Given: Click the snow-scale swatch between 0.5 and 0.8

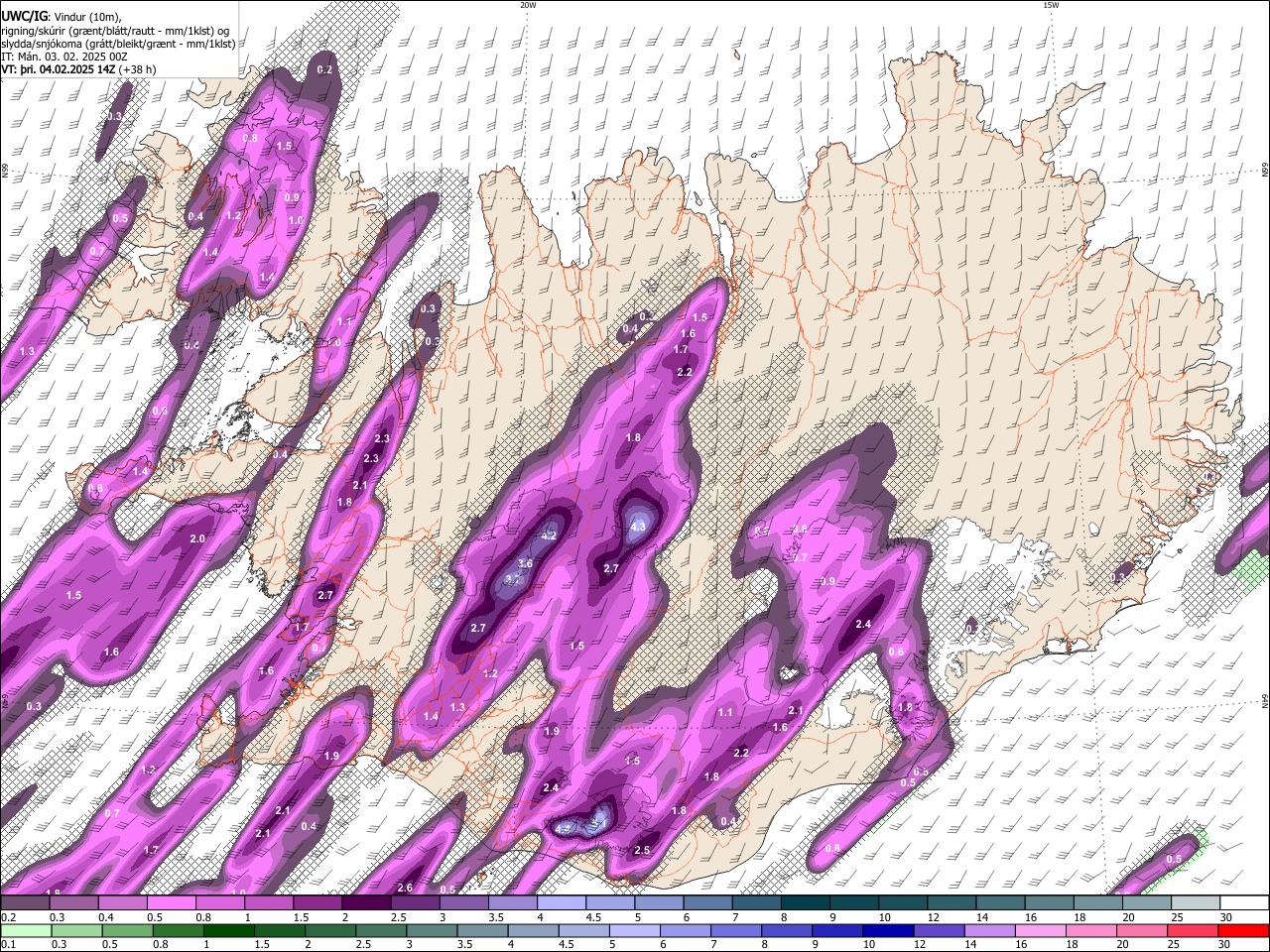Looking at the screenshot, I should click(171, 903).
